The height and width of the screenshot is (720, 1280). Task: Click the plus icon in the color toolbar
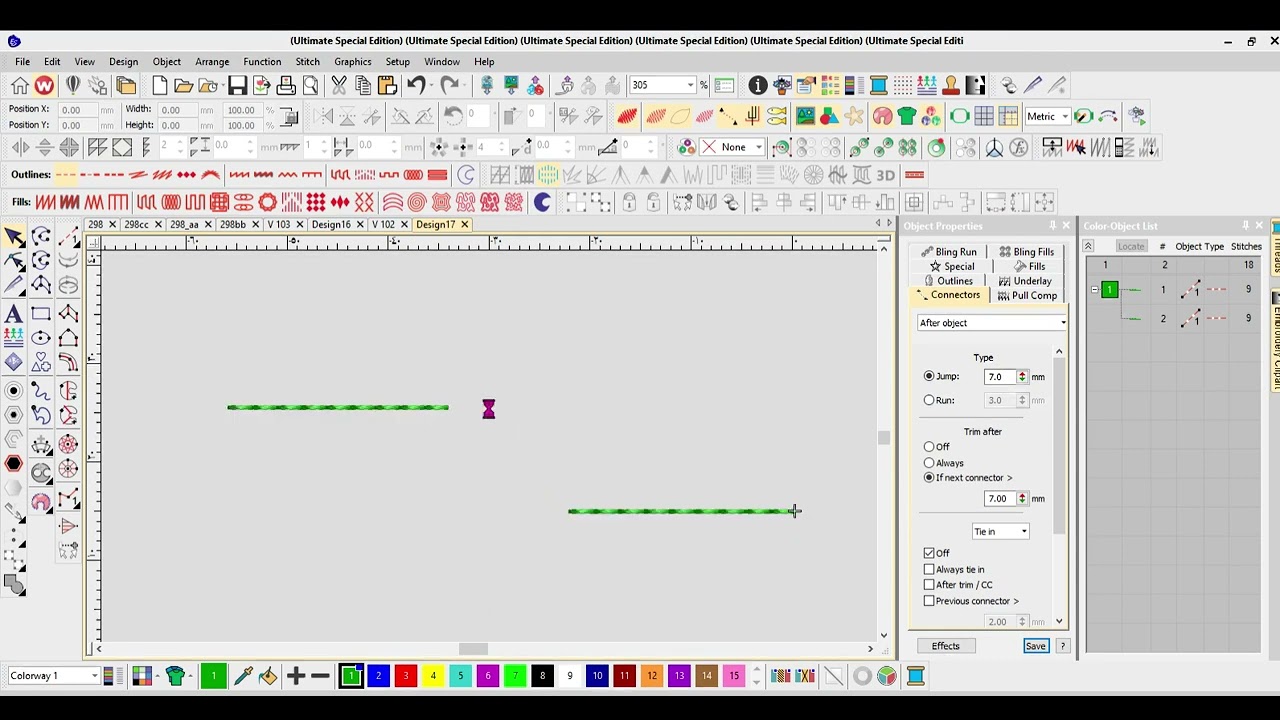pyautogui.click(x=296, y=677)
